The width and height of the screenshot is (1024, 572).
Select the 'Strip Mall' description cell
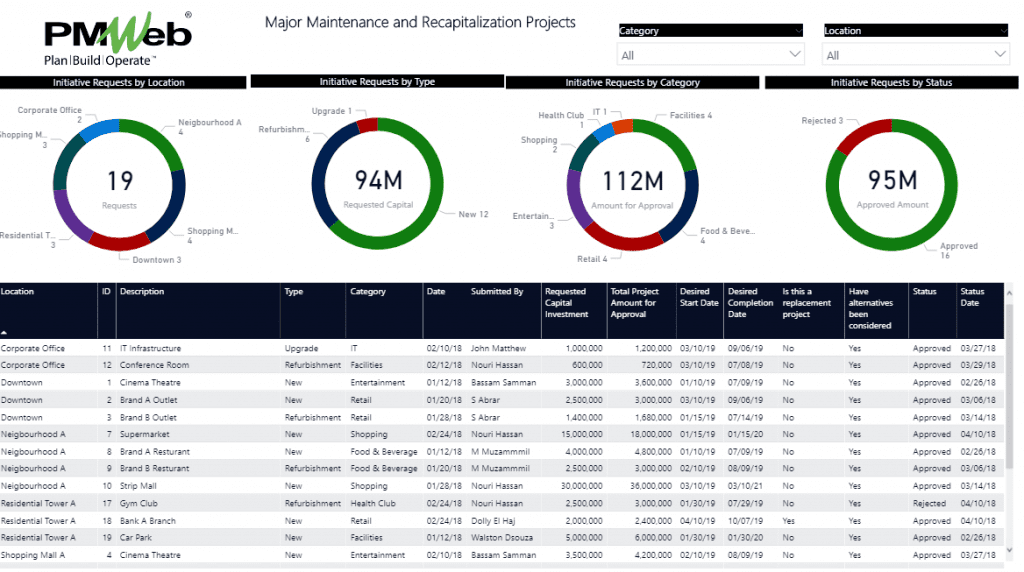[x=138, y=486]
